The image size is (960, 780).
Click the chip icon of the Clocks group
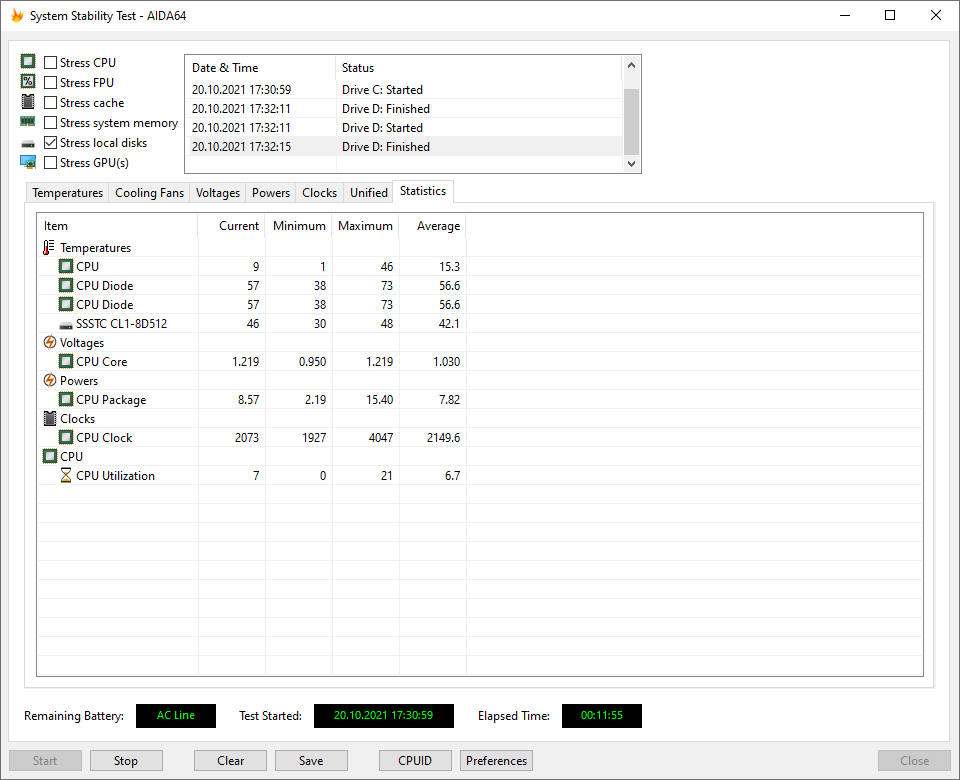point(50,418)
